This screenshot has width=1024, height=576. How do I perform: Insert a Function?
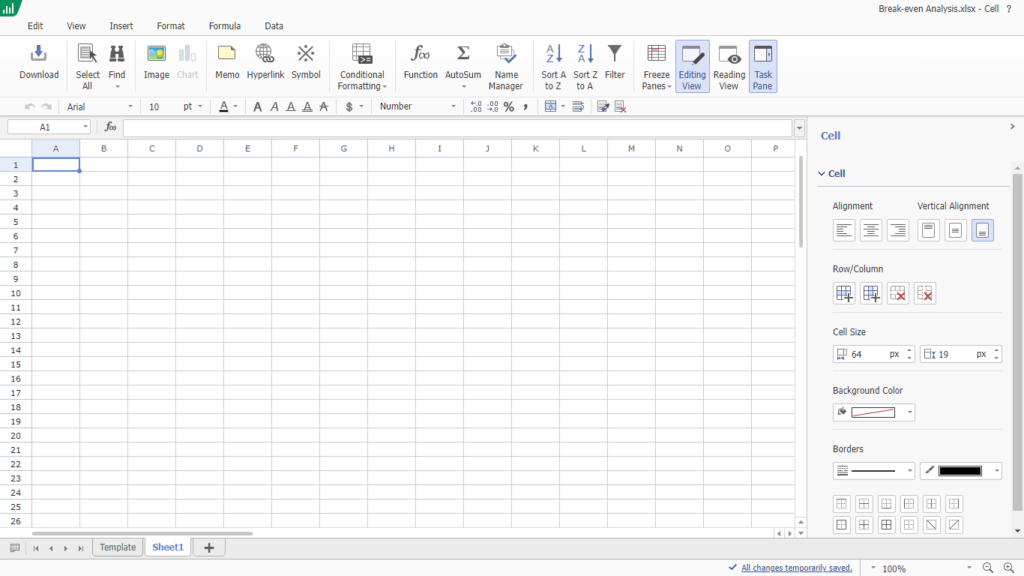[x=420, y=63]
